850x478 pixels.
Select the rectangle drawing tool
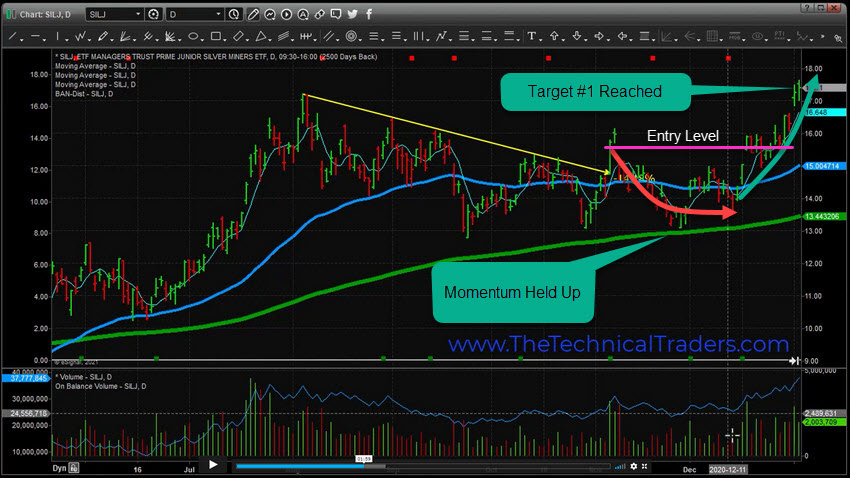click(215, 37)
